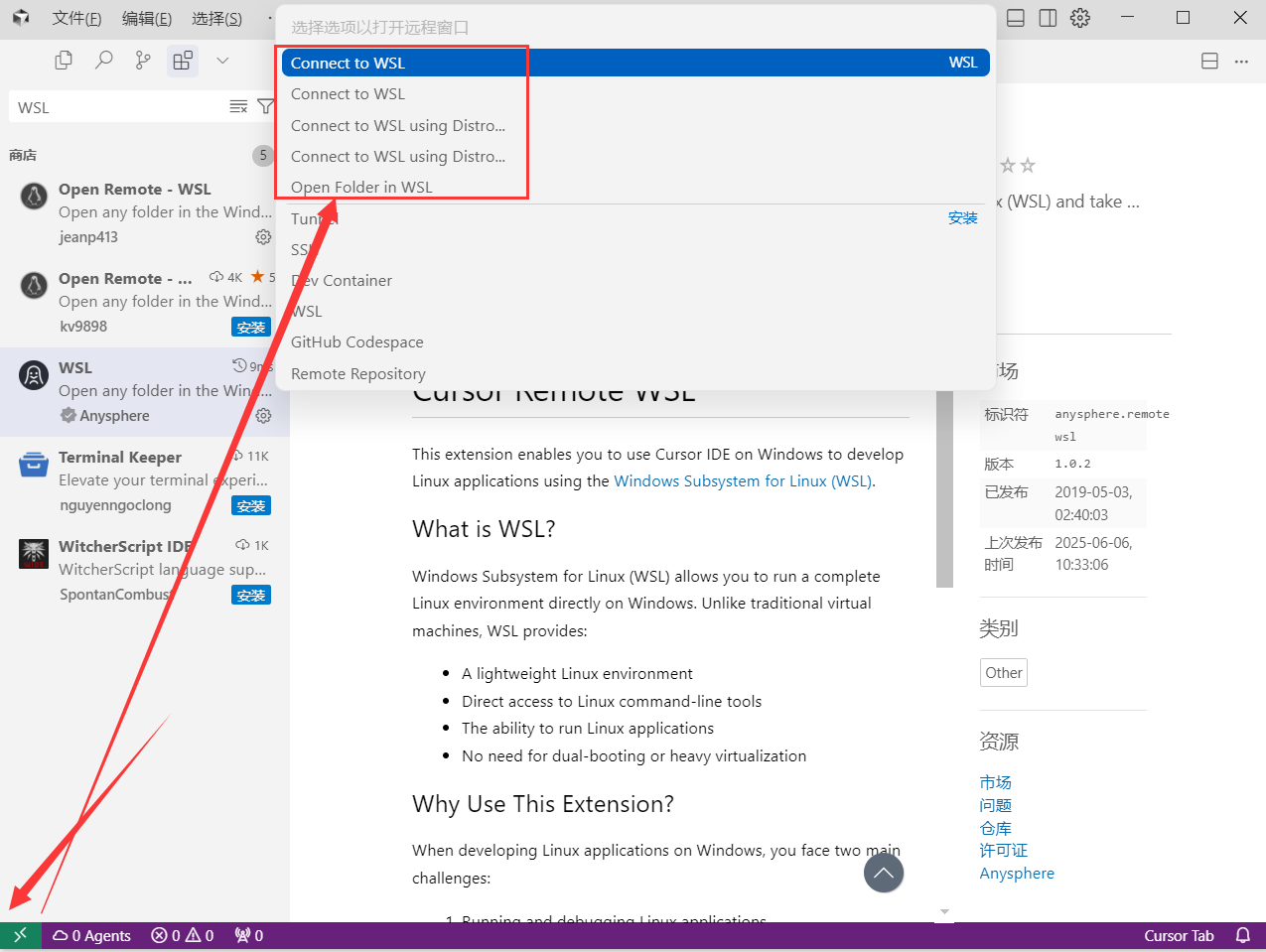The height and width of the screenshot is (952, 1266).
Task: Open the 编辑(E) menu
Action: pos(147,18)
